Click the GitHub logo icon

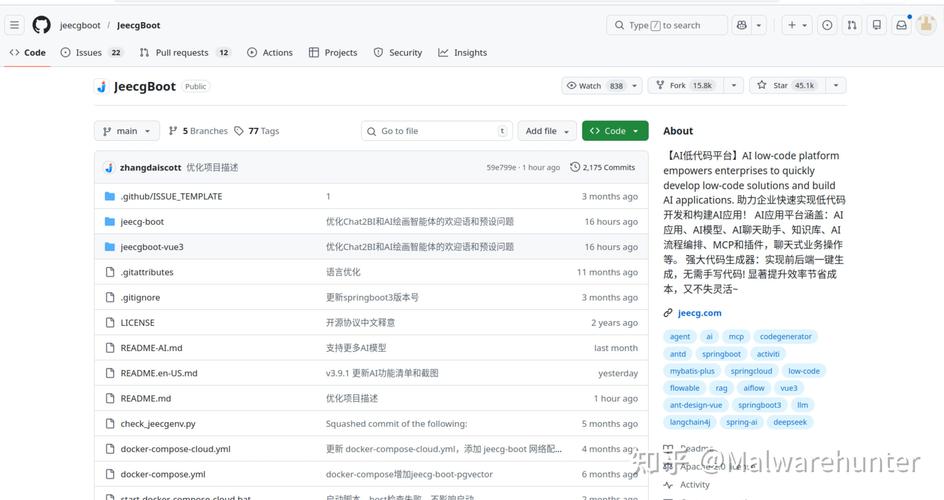(42, 25)
